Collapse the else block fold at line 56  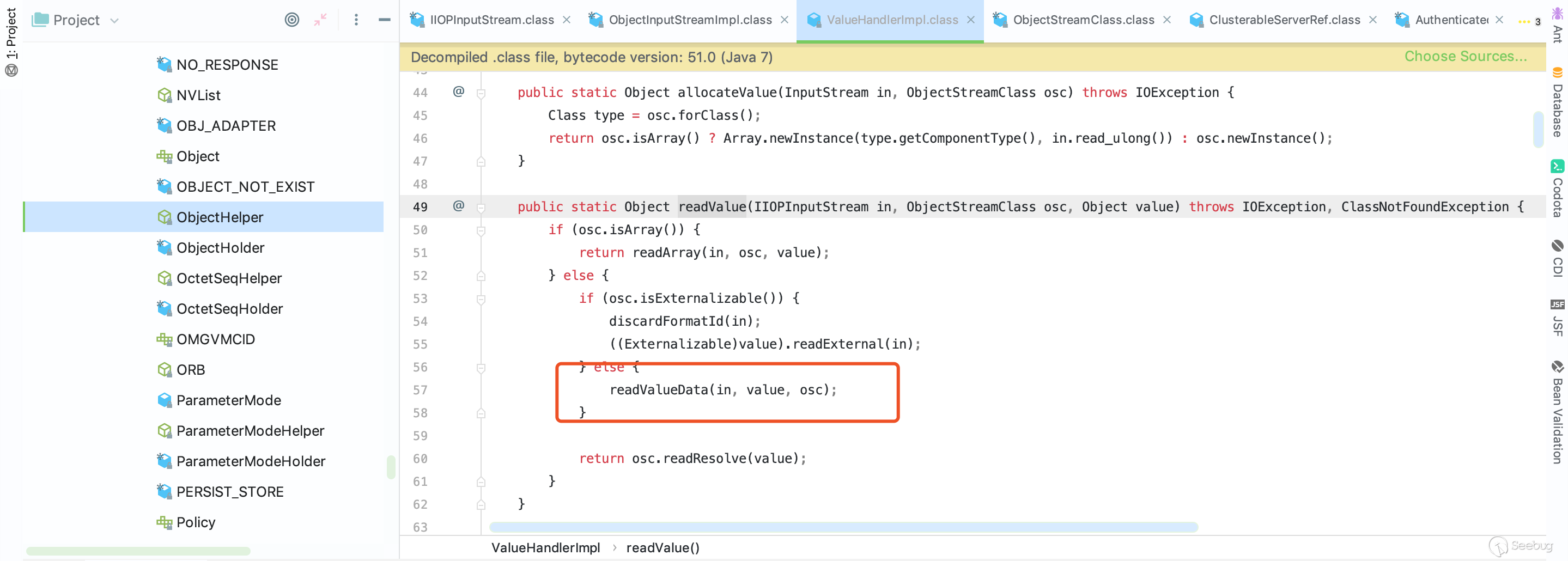pos(481,368)
